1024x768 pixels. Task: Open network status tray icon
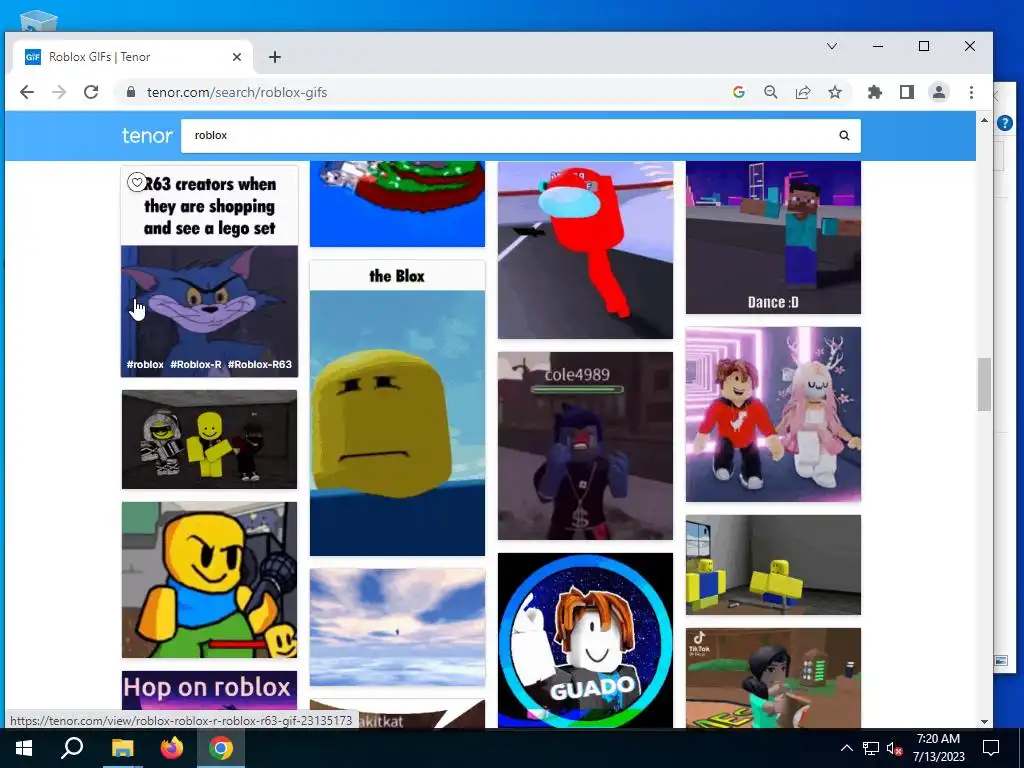click(x=871, y=748)
